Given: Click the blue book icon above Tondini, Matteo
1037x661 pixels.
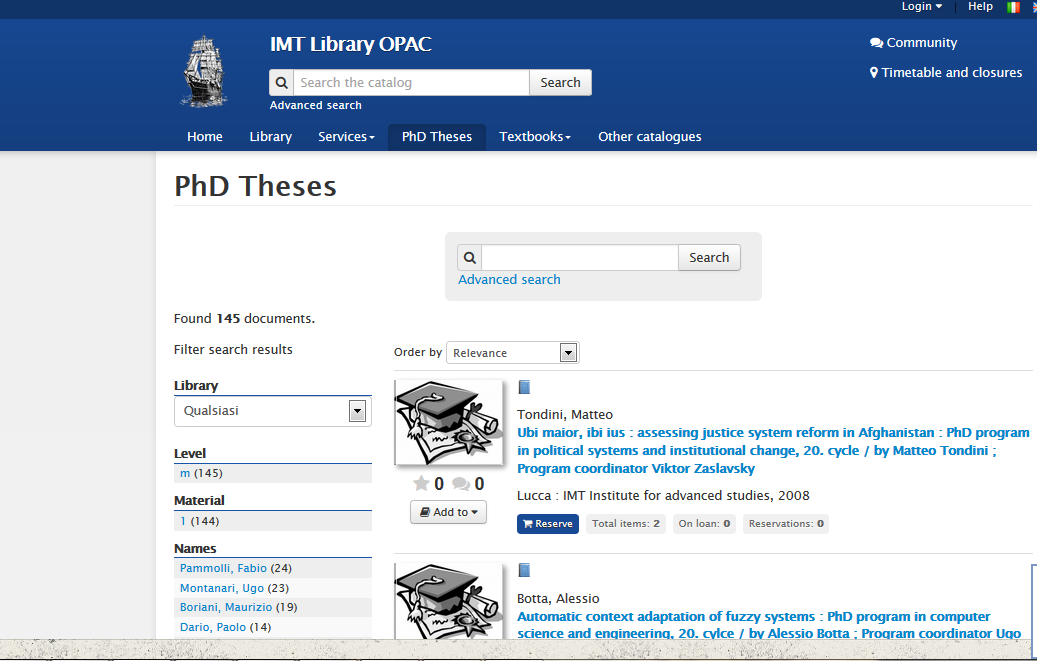Looking at the screenshot, I should [x=524, y=387].
